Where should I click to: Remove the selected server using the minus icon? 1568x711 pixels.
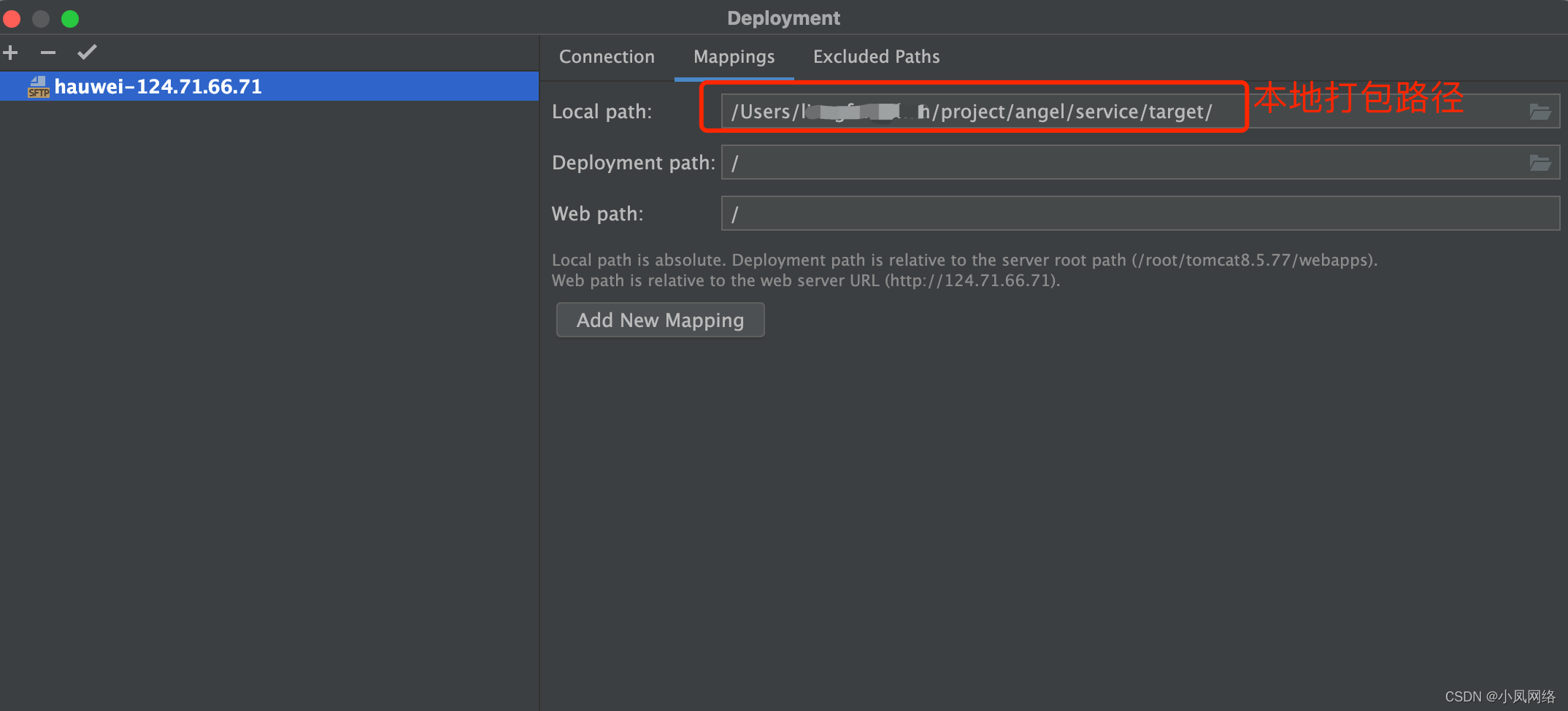coord(47,52)
